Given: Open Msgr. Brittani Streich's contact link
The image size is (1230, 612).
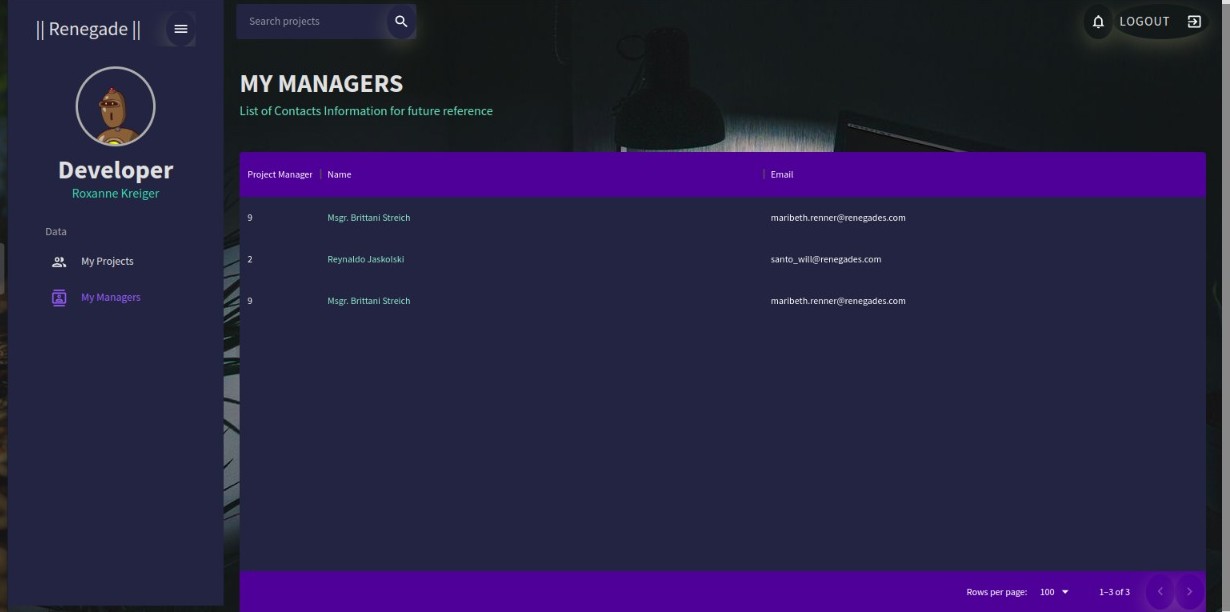Looking at the screenshot, I should [369, 217].
